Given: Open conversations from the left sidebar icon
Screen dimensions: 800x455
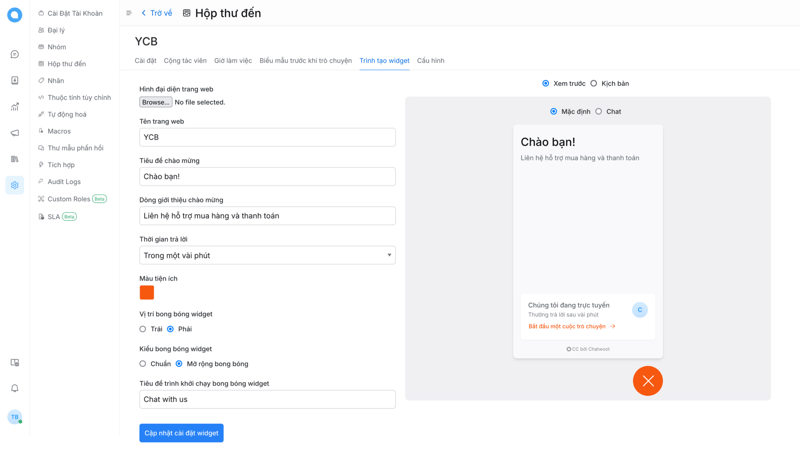Looking at the screenshot, I should click(14, 54).
